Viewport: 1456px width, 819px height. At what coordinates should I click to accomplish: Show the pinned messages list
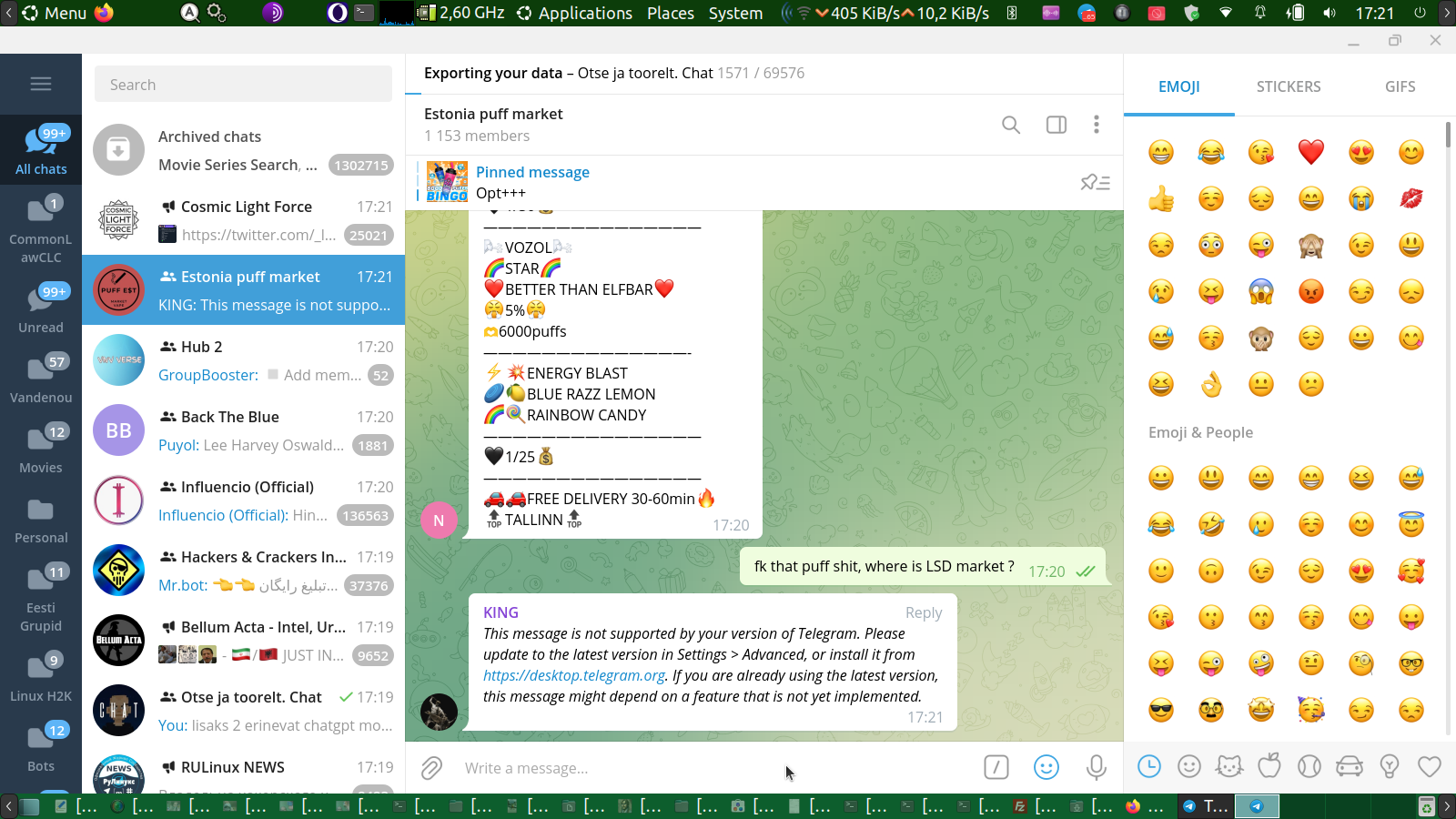[x=1095, y=183]
